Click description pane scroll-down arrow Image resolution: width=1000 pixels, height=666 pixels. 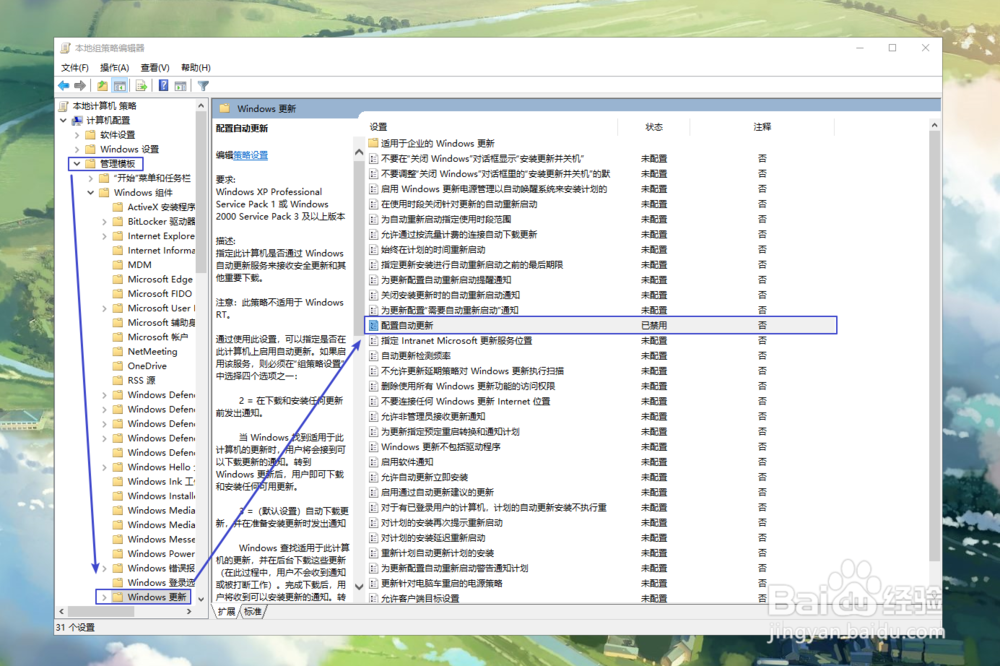[358, 586]
